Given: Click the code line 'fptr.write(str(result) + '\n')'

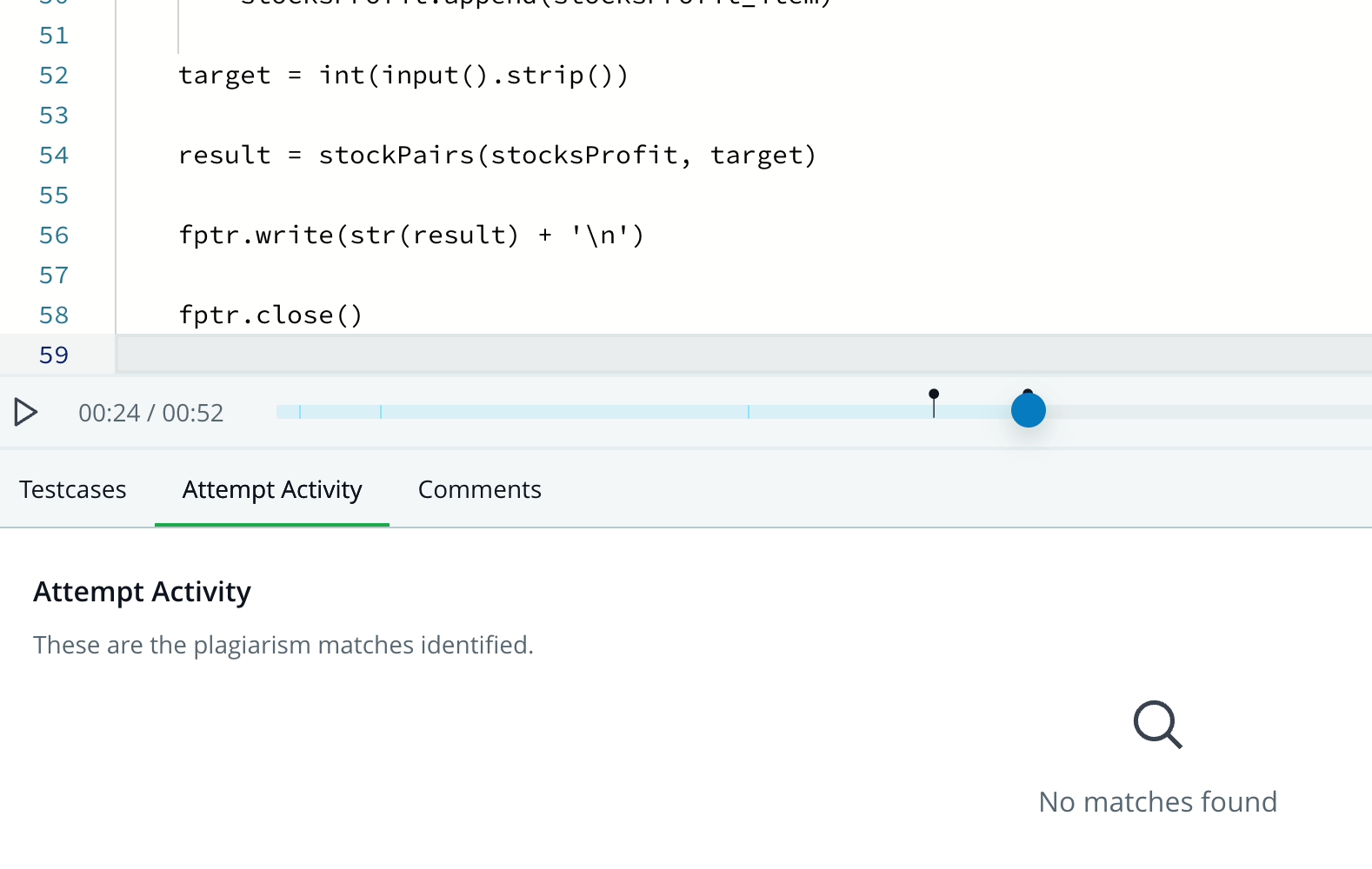Looking at the screenshot, I should tap(411, 235).
